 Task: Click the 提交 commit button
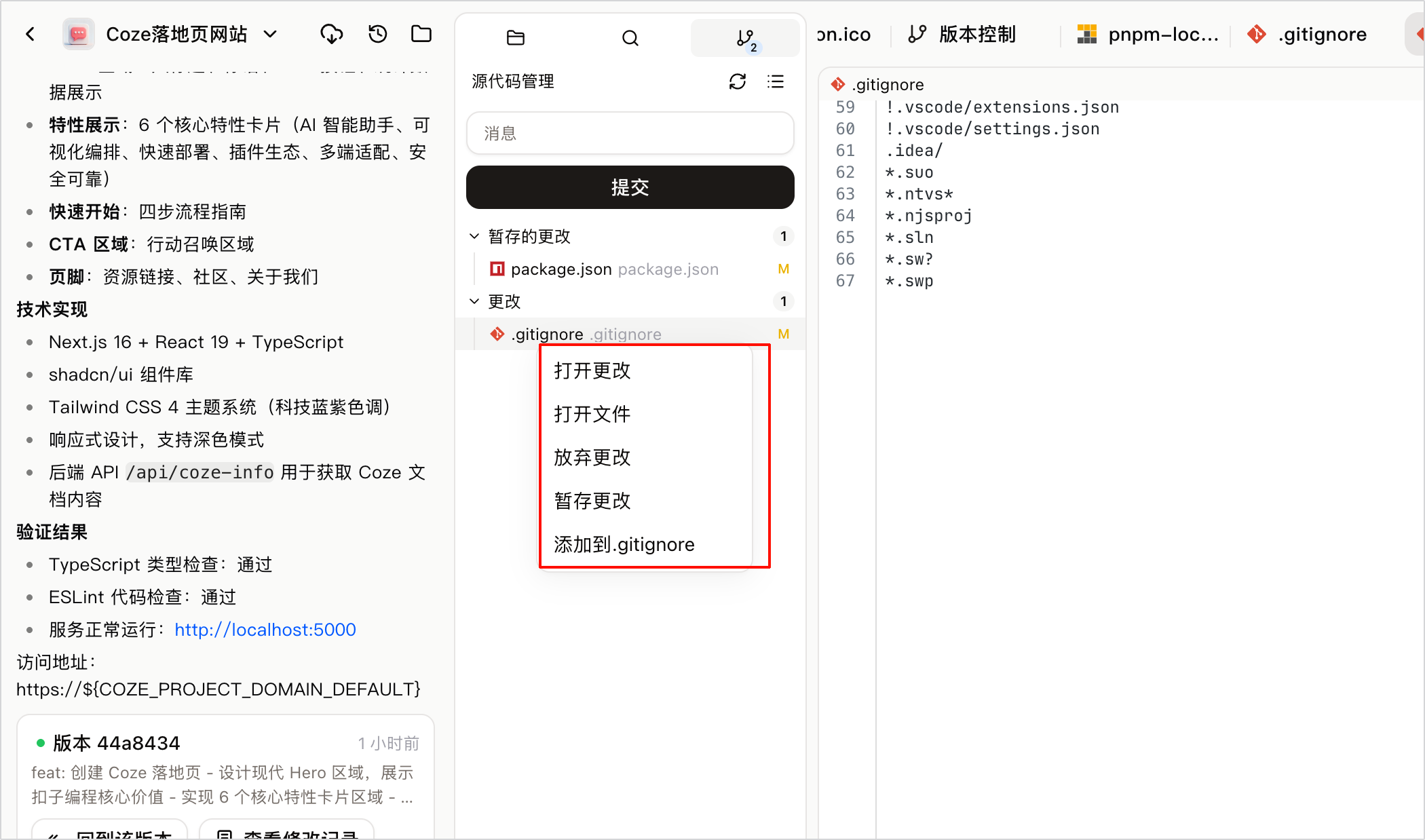(x=630, y=187)
